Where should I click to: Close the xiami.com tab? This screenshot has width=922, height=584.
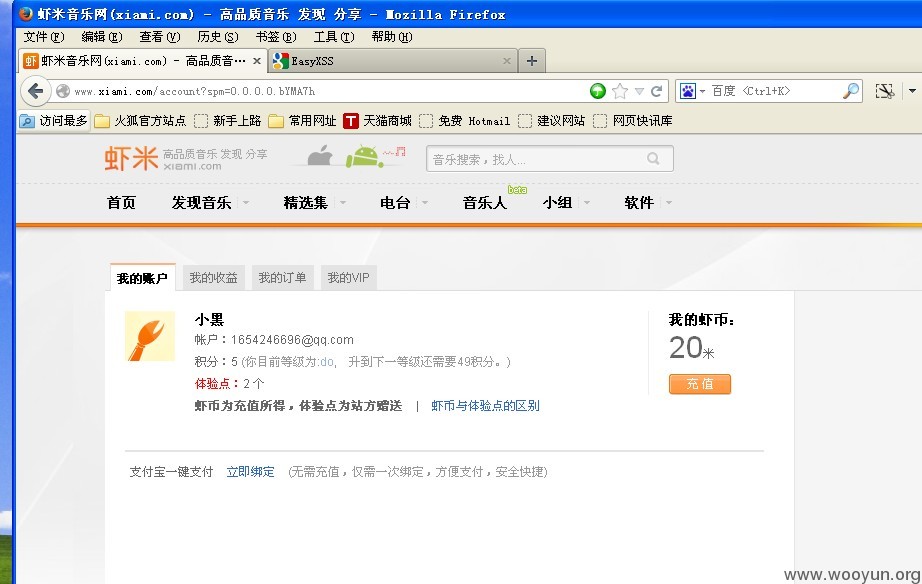click(257, 61)
